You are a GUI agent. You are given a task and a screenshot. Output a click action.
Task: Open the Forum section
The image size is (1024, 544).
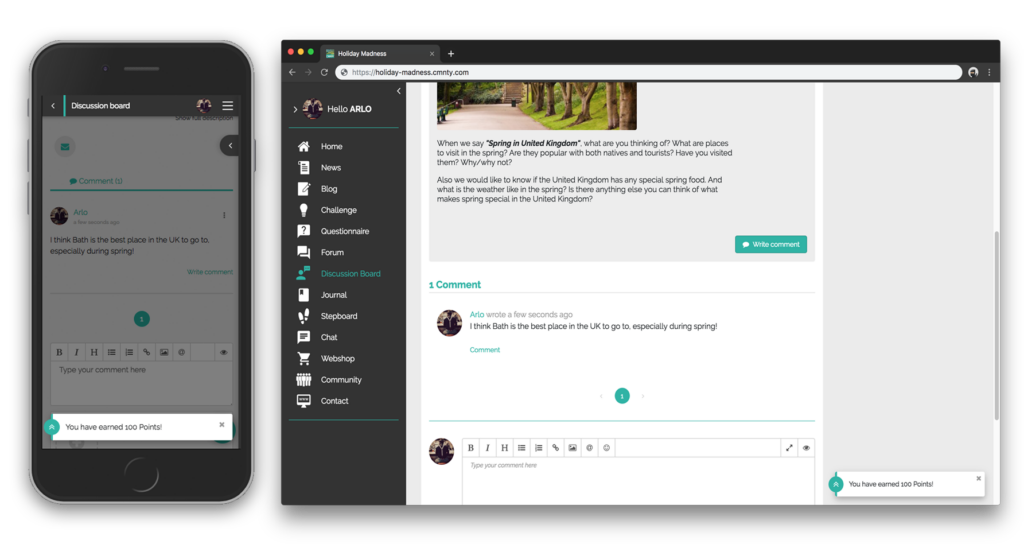tap(332, 252)
